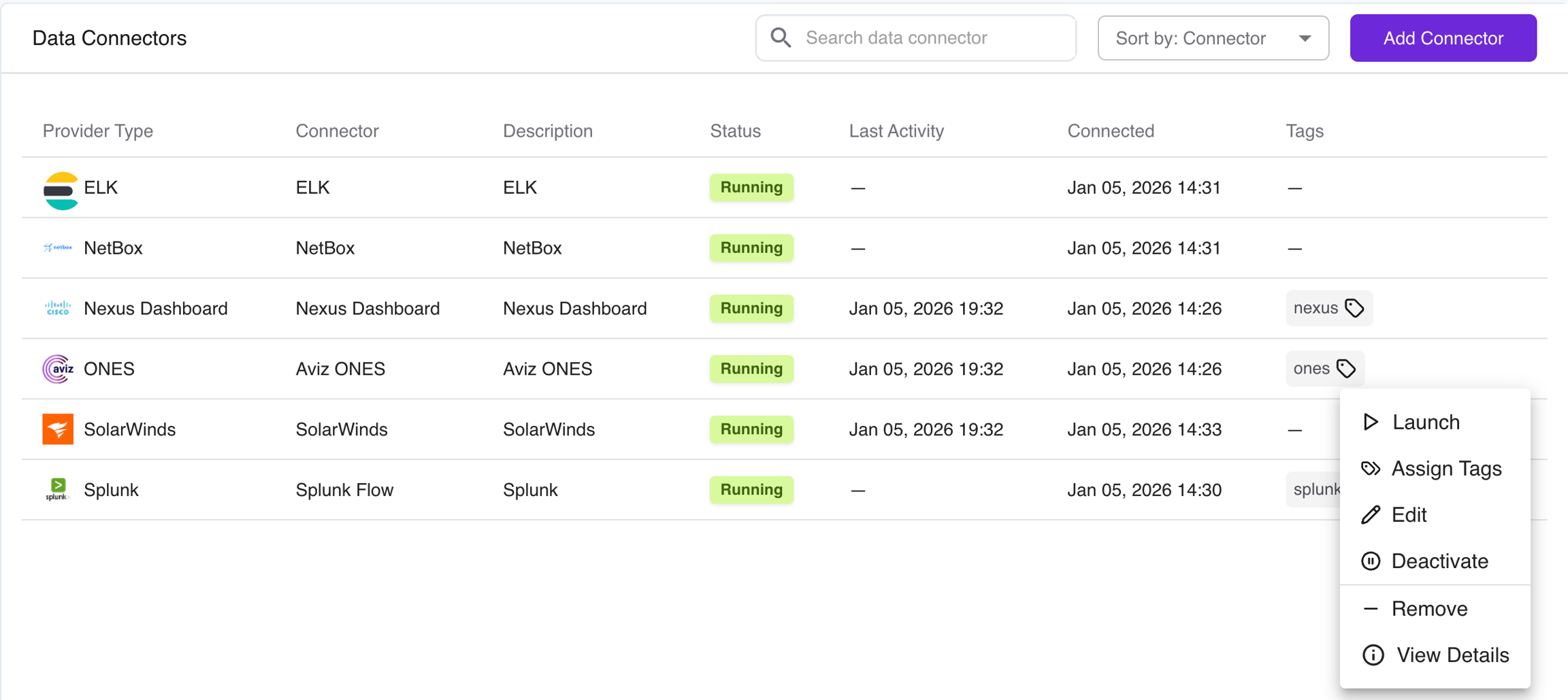Select Assign Tags in the menu
The width and height of the screenshot is (1568, 700).
point(1445,469)
